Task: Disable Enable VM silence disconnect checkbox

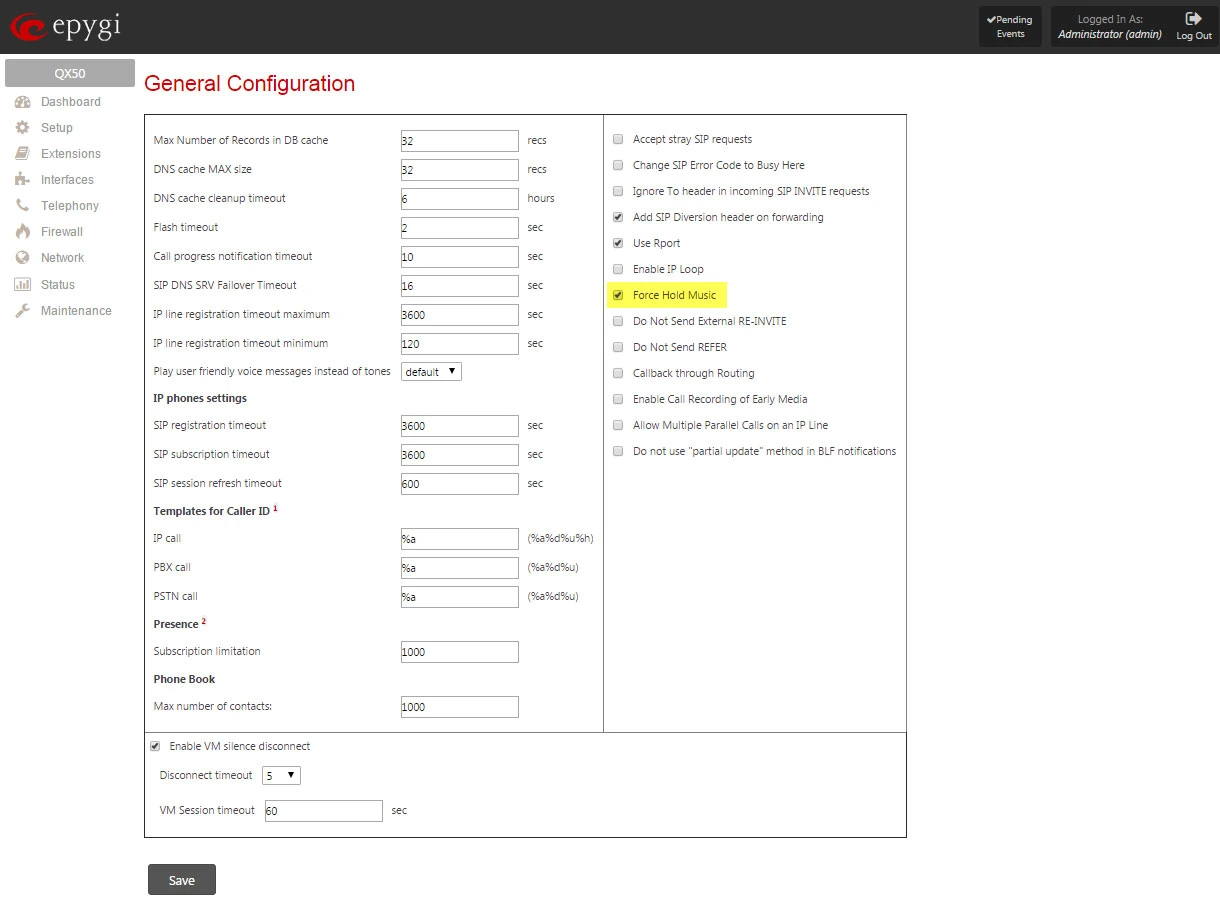Action: point(155,746)
